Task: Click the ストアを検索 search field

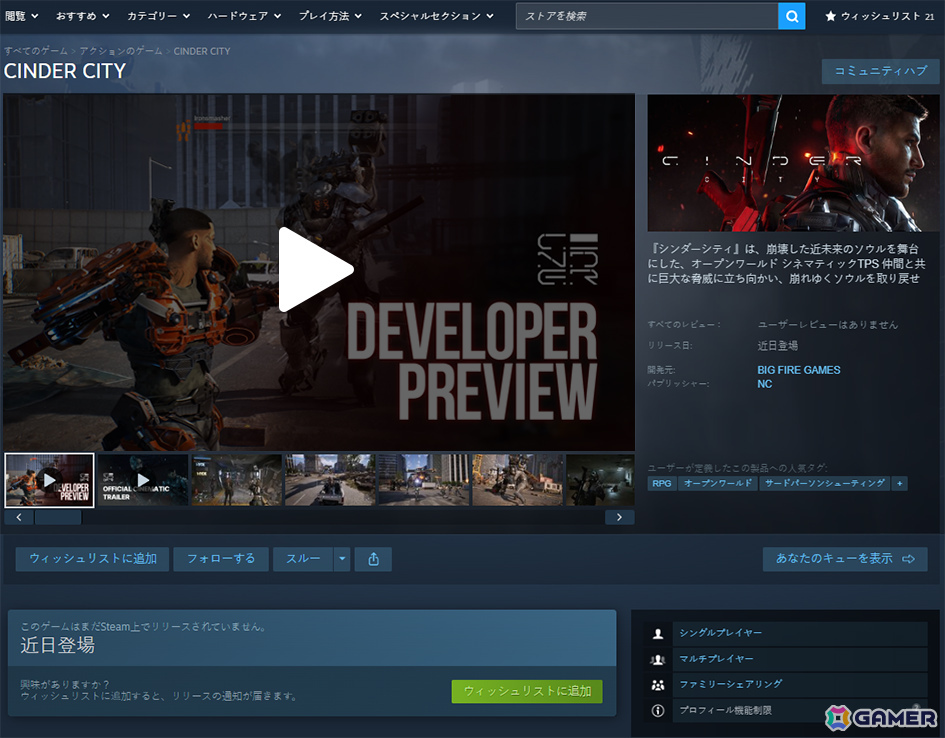Action: 647,16
